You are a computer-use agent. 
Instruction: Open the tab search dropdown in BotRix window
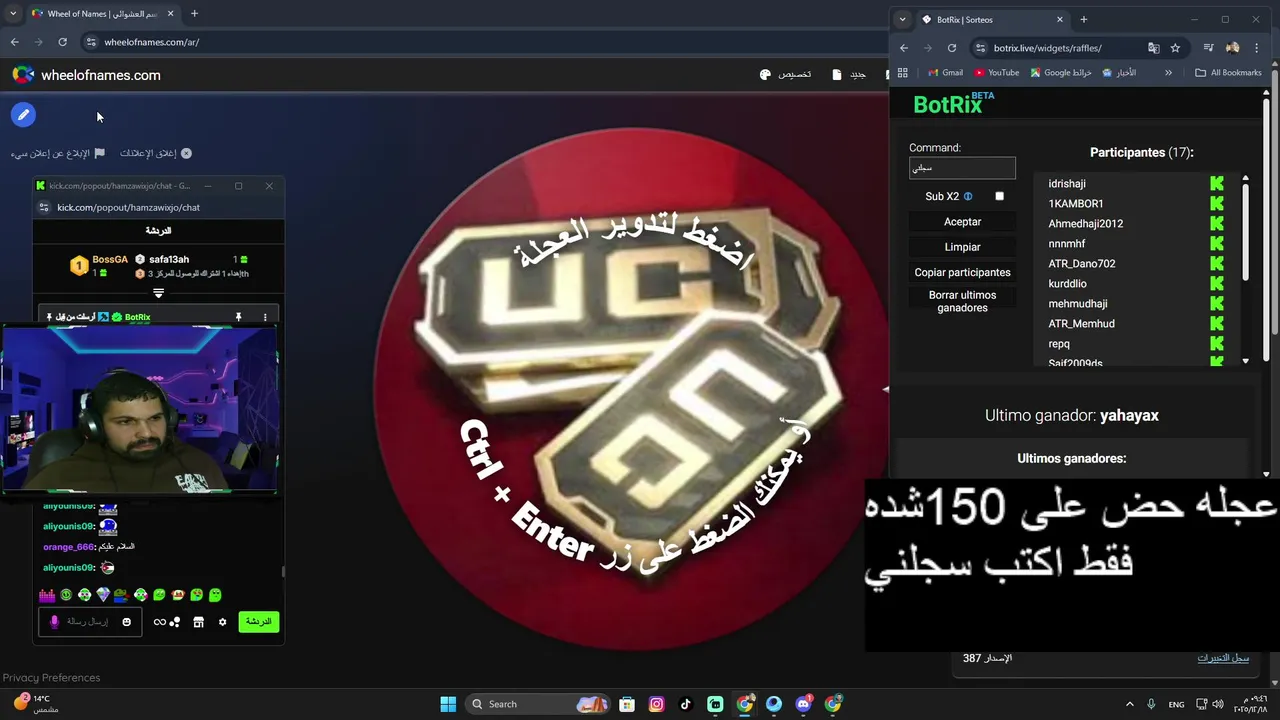tap(903, 19)
